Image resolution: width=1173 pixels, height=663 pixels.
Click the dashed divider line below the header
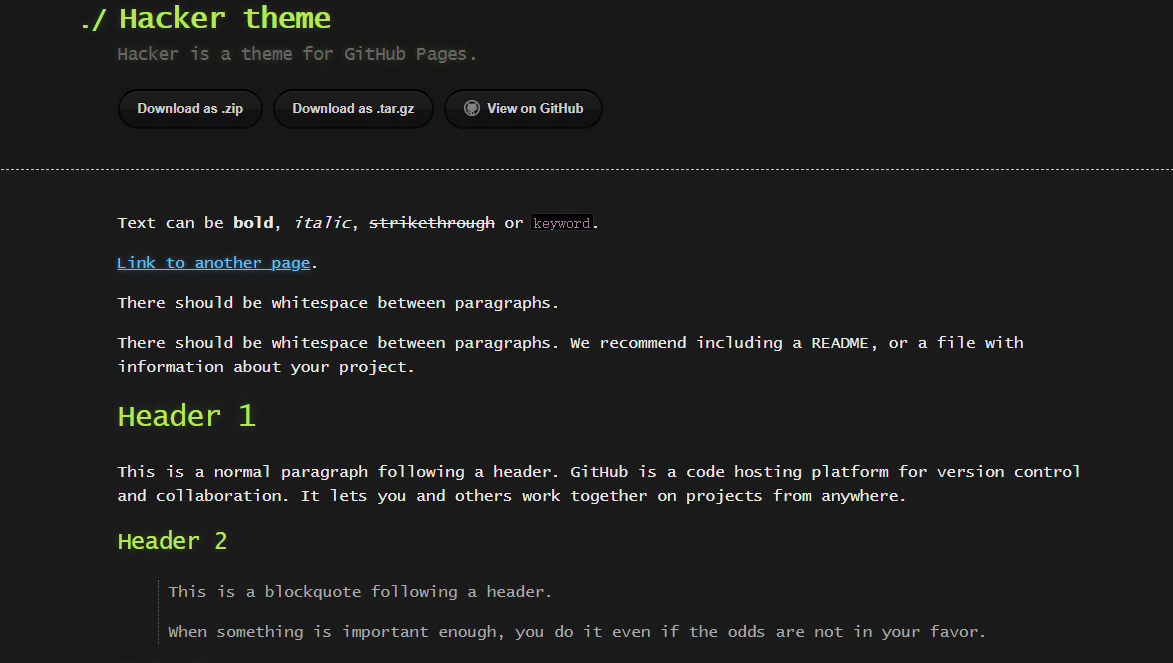tap(586, 170)
